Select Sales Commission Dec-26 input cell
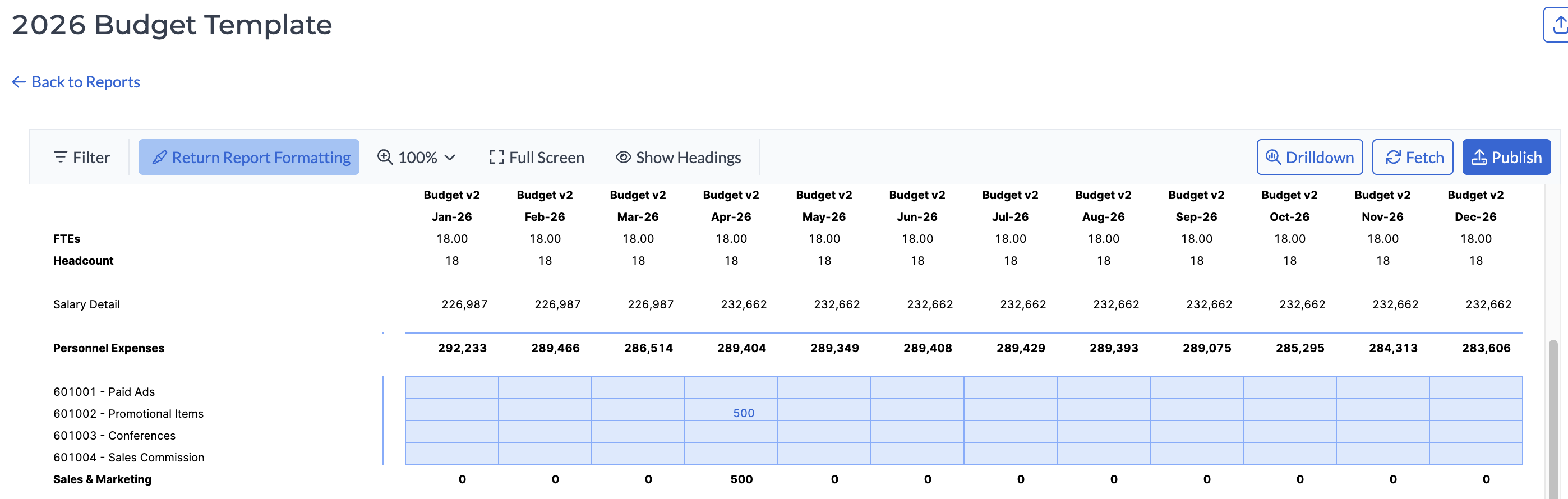 pos(1475,454)
